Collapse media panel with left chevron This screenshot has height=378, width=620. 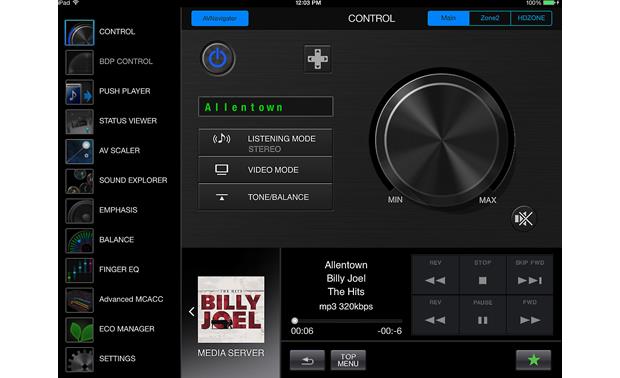191,312
